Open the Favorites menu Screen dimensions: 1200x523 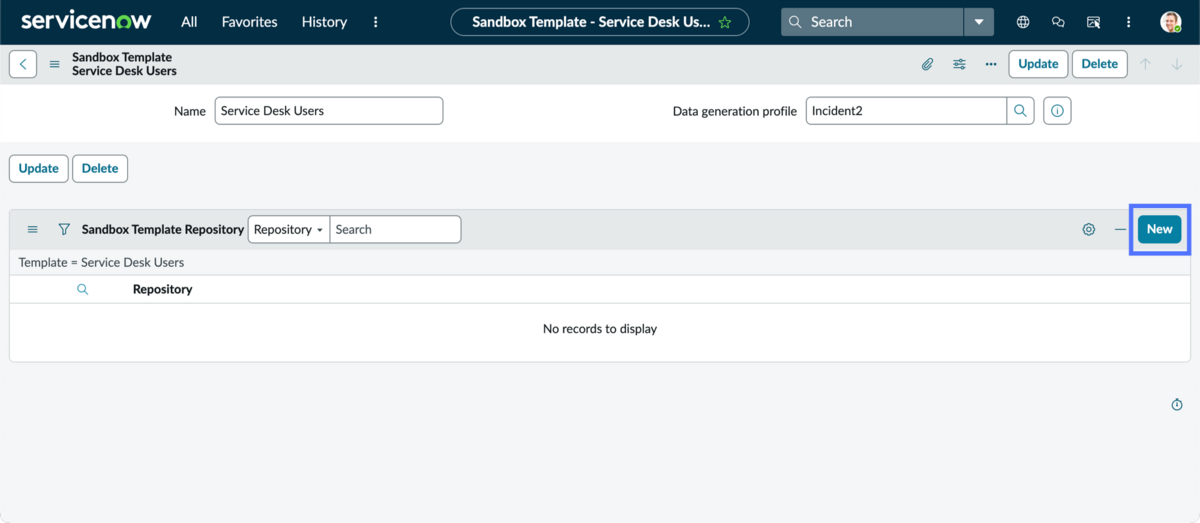pyautogui.click(x=249, y=22)
